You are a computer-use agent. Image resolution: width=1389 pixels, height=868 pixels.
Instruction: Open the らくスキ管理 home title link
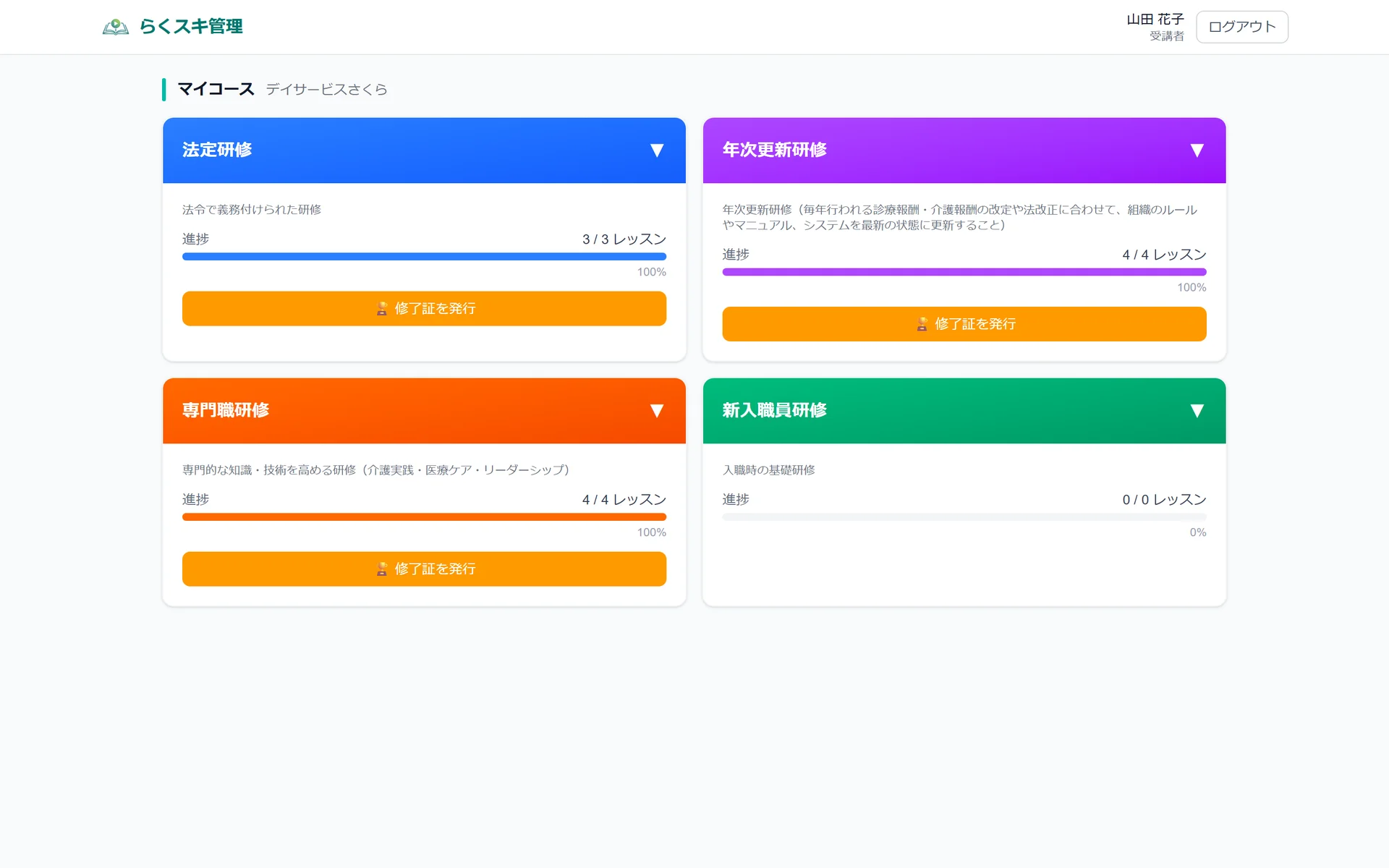click(x=191, y=27)
